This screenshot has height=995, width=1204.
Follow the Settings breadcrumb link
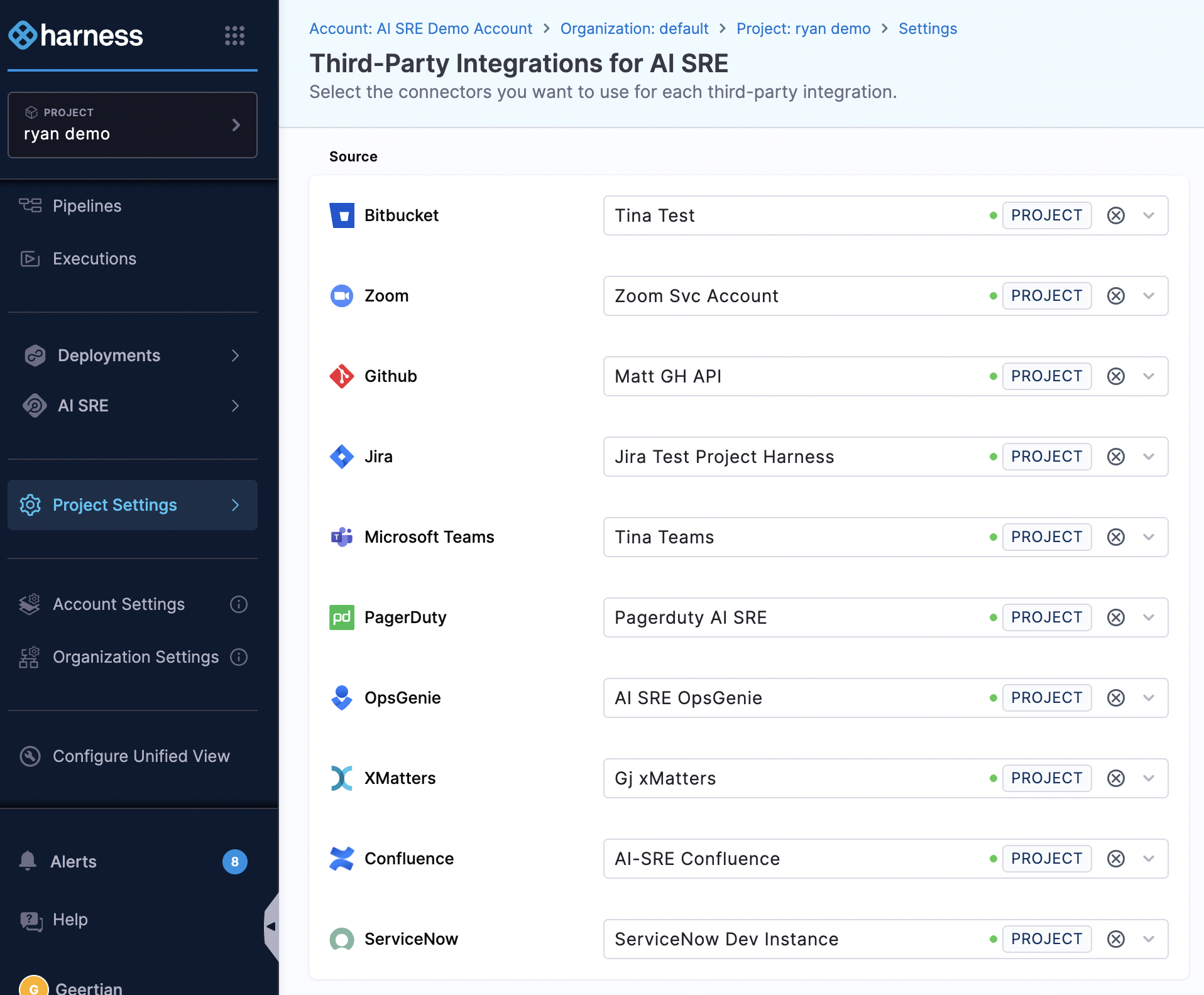(x=928, y=29)
